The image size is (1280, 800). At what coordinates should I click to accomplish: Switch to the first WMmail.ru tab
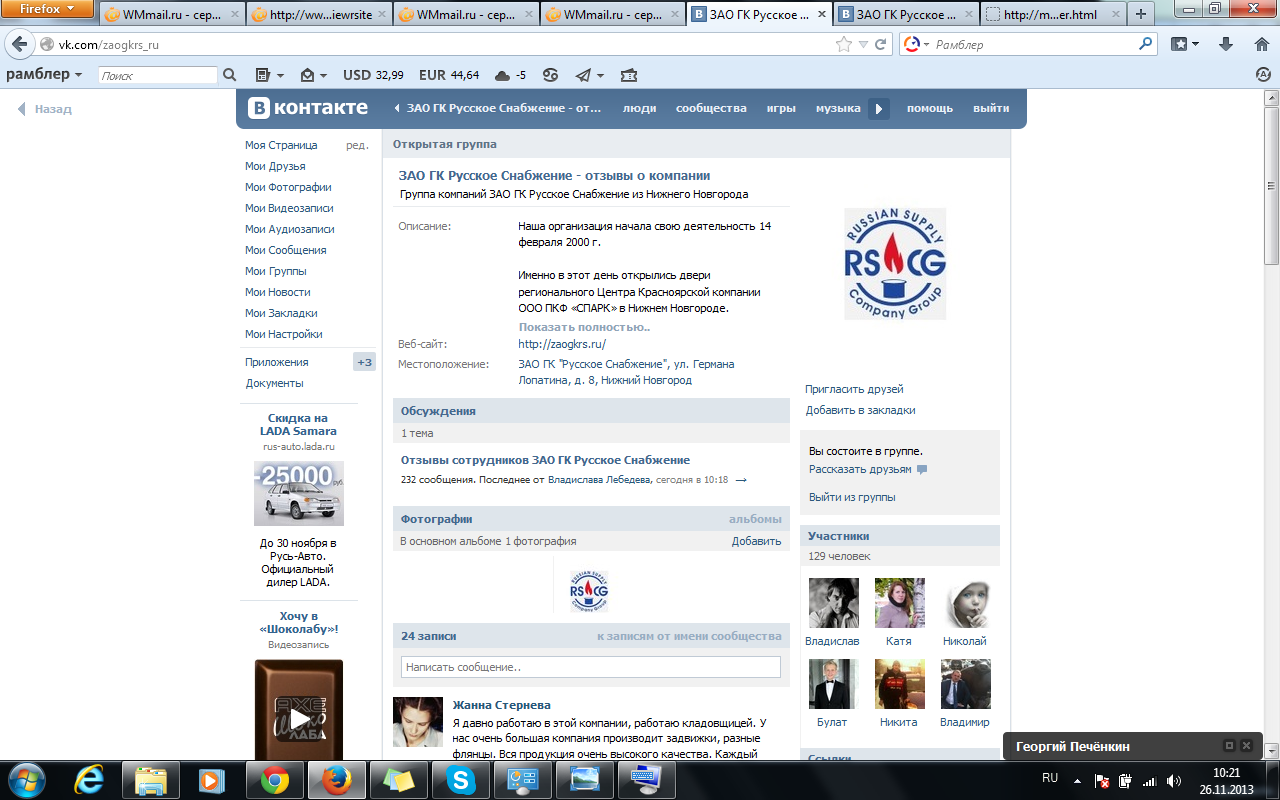point(172,14)
